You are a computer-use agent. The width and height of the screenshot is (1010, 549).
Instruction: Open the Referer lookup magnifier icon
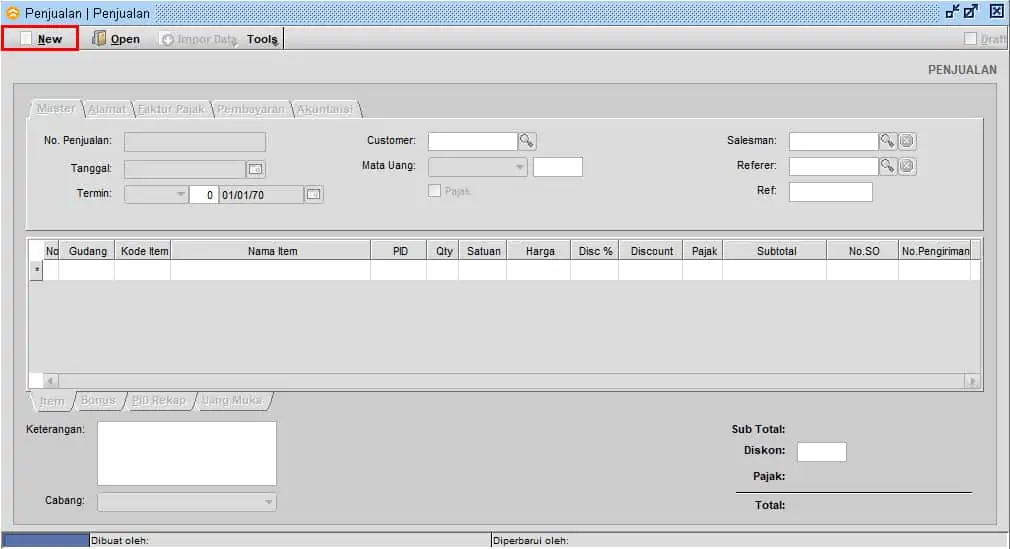(887, 166)
